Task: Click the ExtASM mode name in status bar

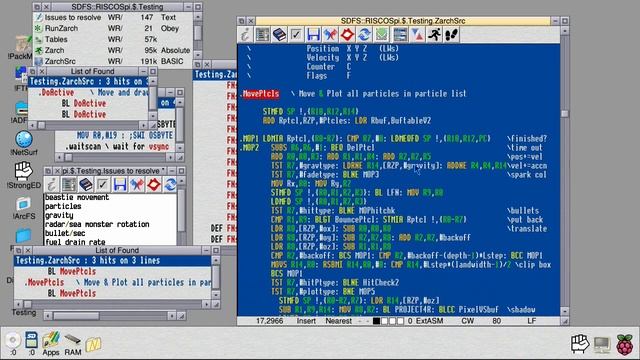Action: 429,321
